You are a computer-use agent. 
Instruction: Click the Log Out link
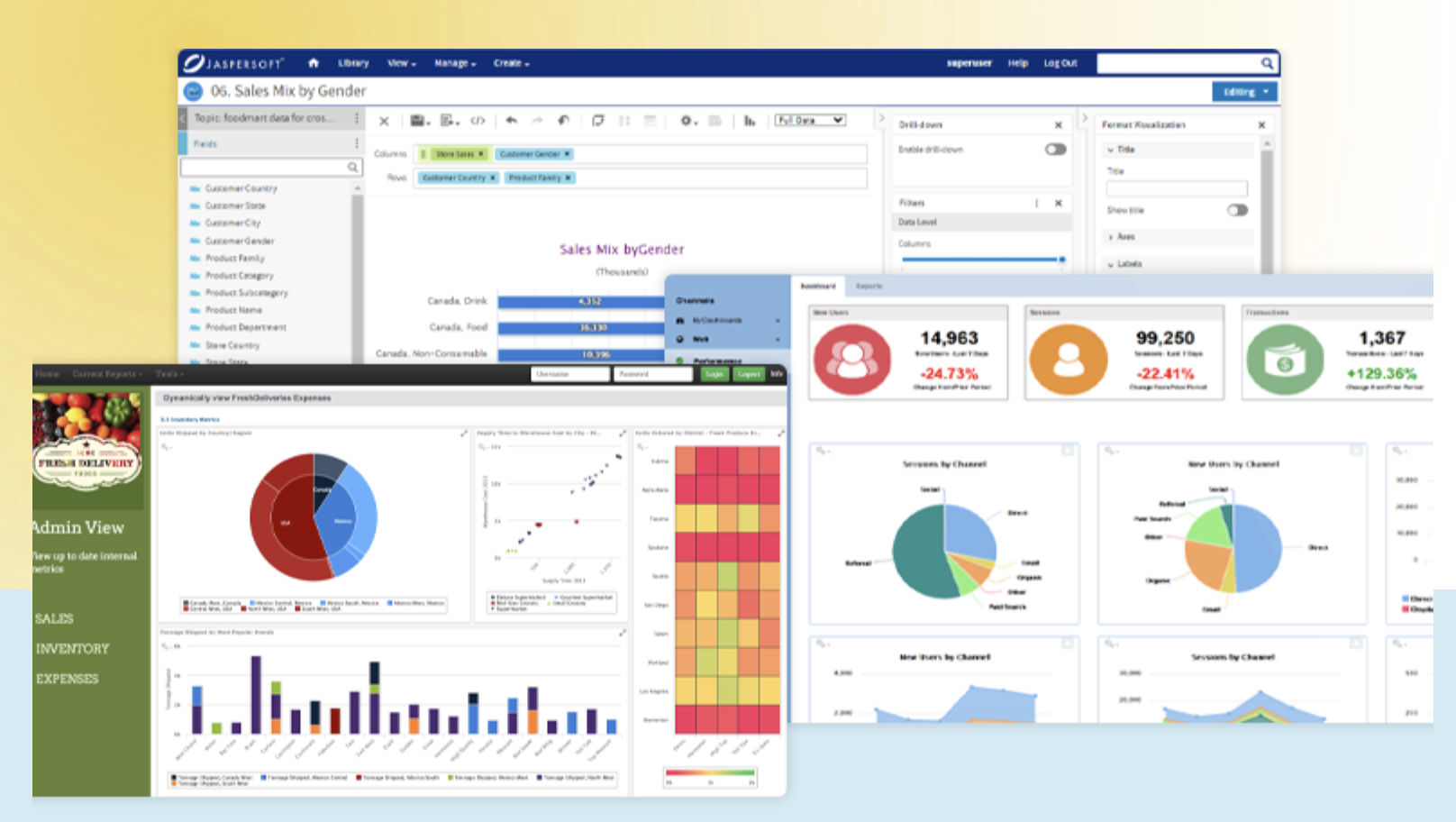tap(1060, 63)
